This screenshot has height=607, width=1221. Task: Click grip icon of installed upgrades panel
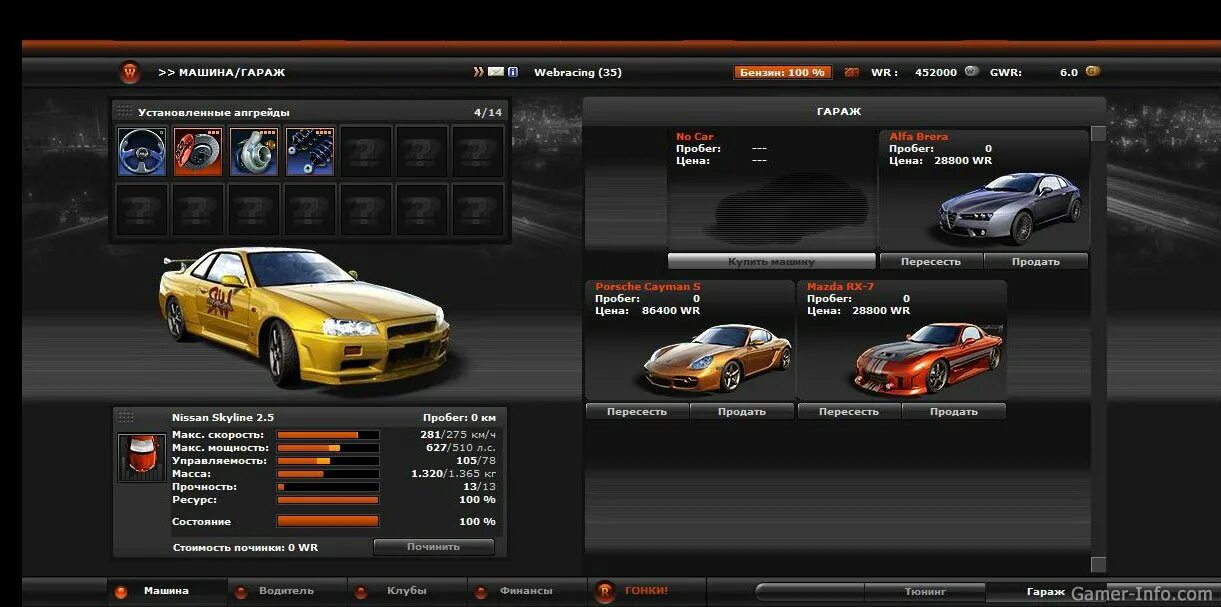[x=124, y=111]
